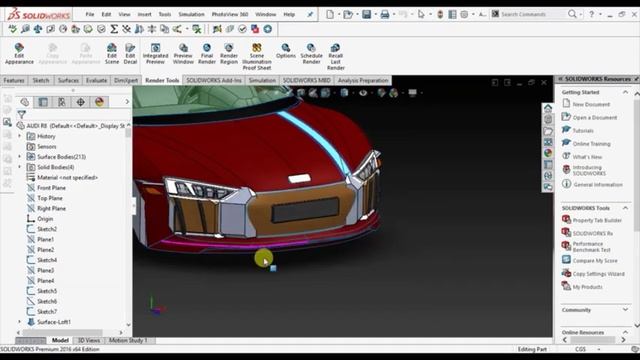640x360 pixels.
Task: Select the Edit Decal tool
Action: point(130,53)
